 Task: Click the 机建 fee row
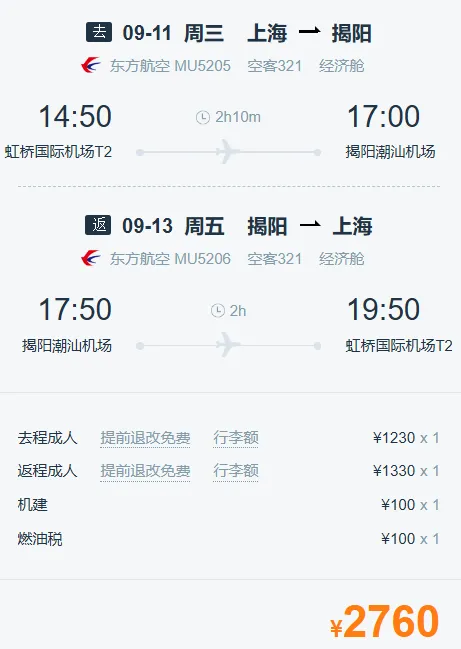(x=228, y=505)
